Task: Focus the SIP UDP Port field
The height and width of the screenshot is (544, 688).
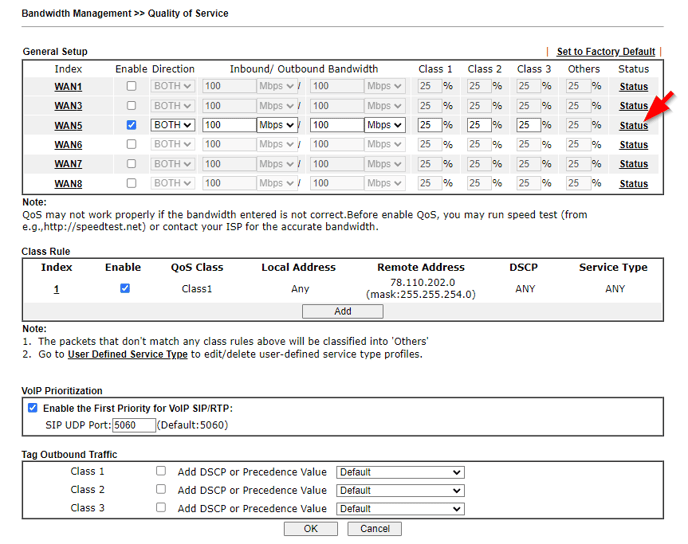Action: [x=134, y=425]
